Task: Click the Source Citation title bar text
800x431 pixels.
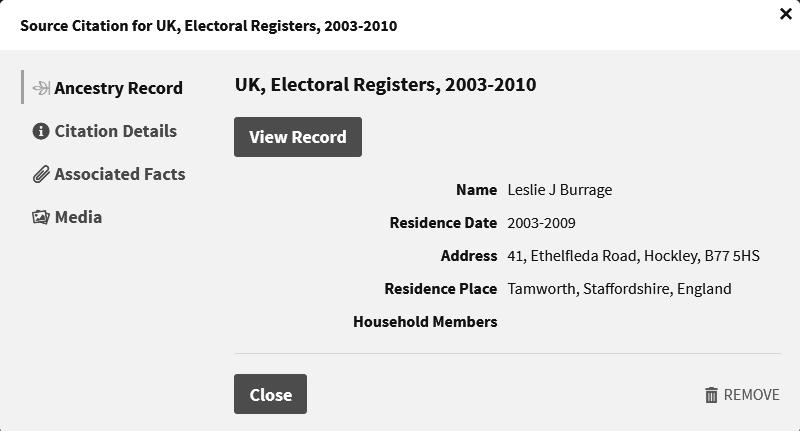Action: pyautogui.click(x=208, y=26)
